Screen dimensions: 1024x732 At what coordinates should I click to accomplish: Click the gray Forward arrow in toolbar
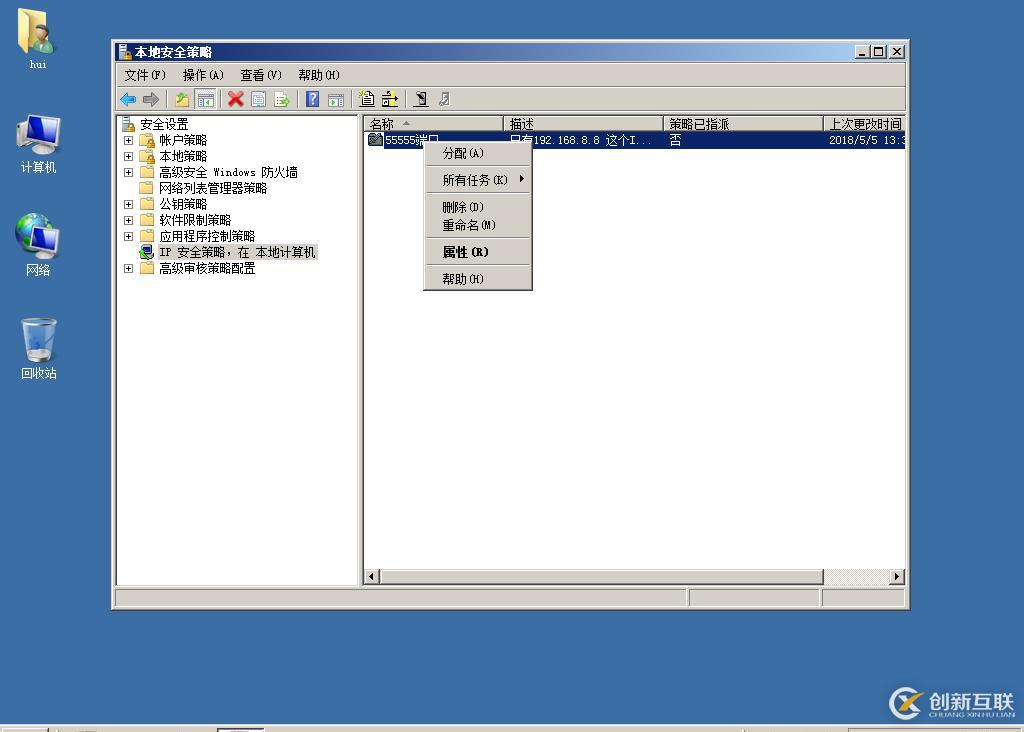(151, 99)
